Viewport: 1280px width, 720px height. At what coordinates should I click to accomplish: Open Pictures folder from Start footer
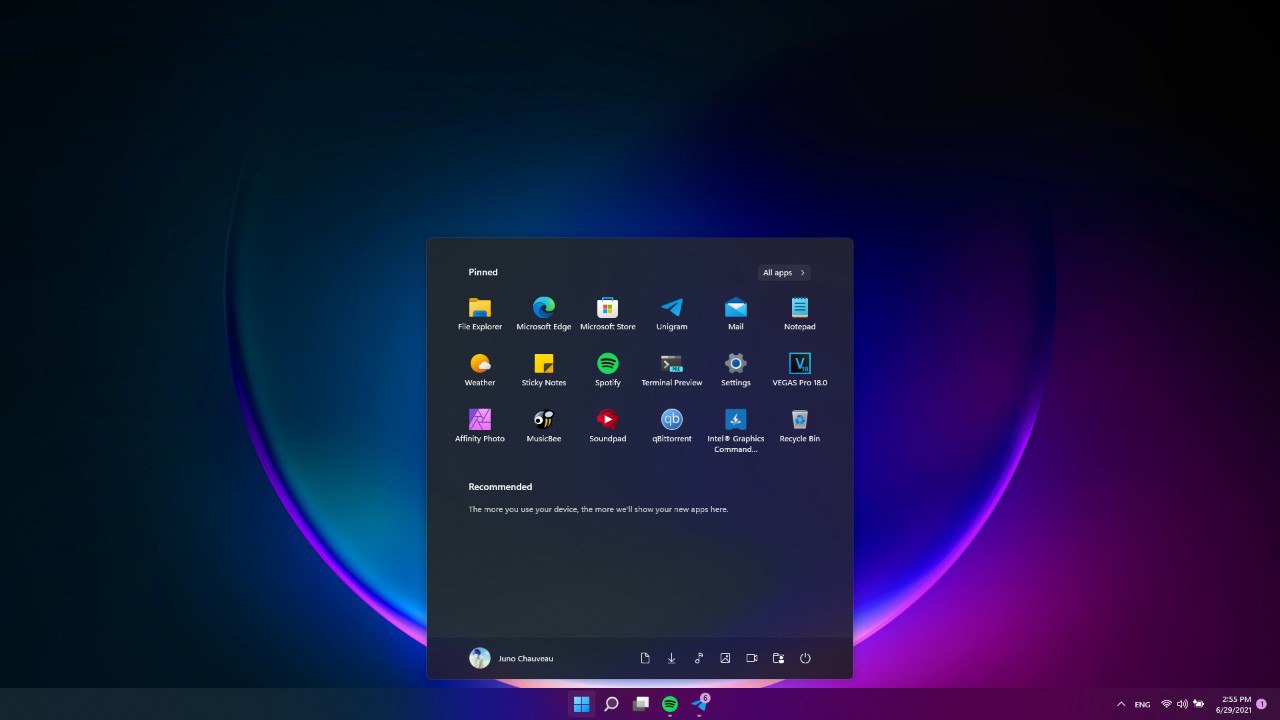pos(725,658)
